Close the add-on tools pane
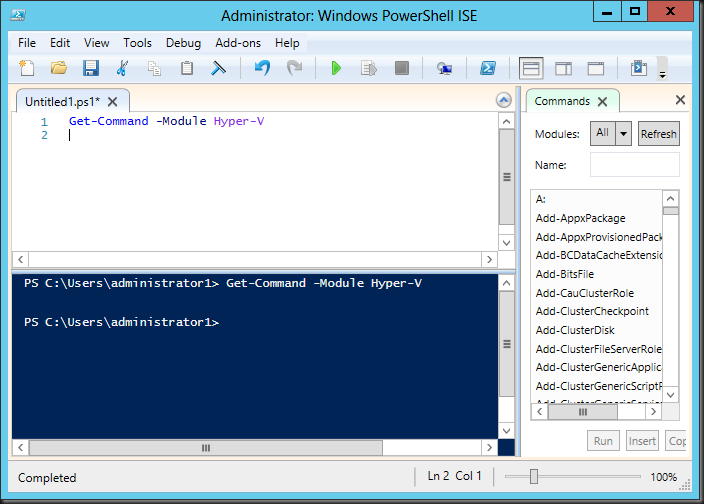The image size is (704, 504). [680, 100]
